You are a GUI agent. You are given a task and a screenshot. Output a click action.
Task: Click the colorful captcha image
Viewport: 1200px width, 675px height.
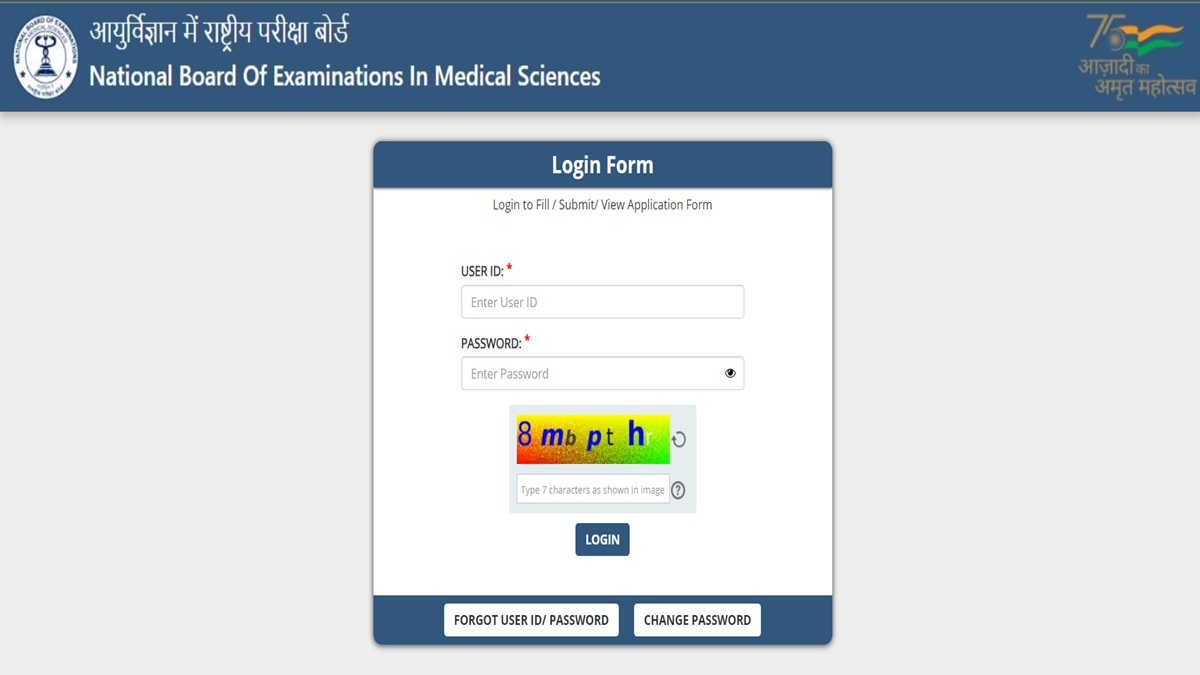pyautogui.click(x=593, y=439)
